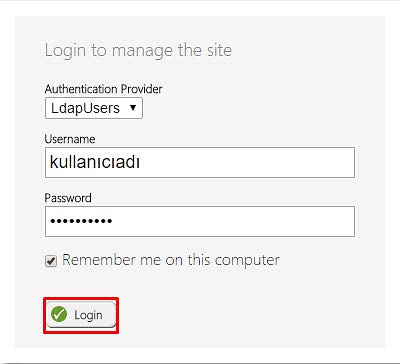Viewport: 400px width, 364px height.
Task: Submit the form with the Login button
Action: click(81, 315)
